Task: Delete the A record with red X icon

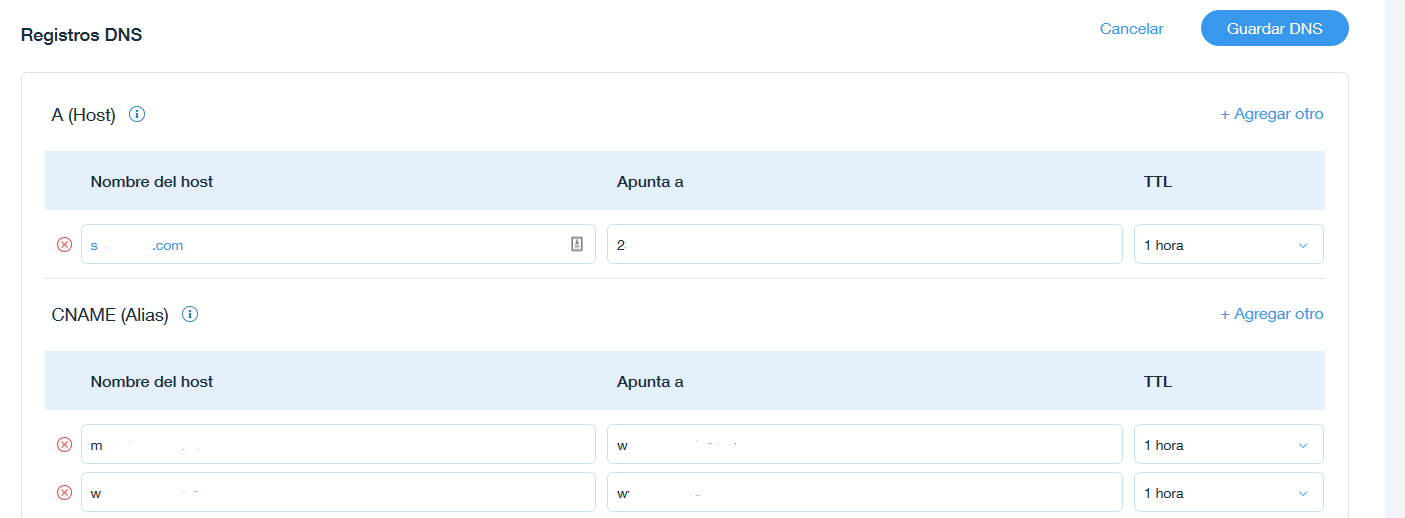Action: (x=64, y=245)
